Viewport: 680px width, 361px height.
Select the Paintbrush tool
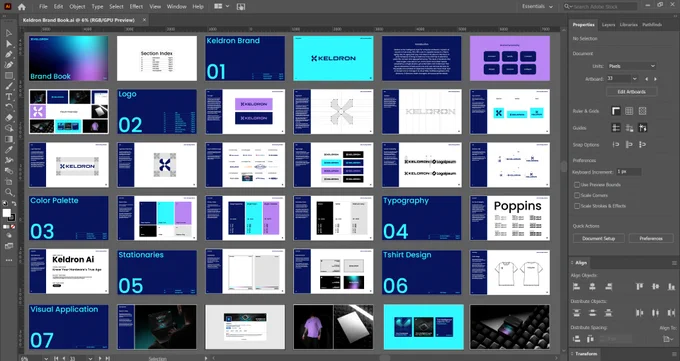point(9,86)
